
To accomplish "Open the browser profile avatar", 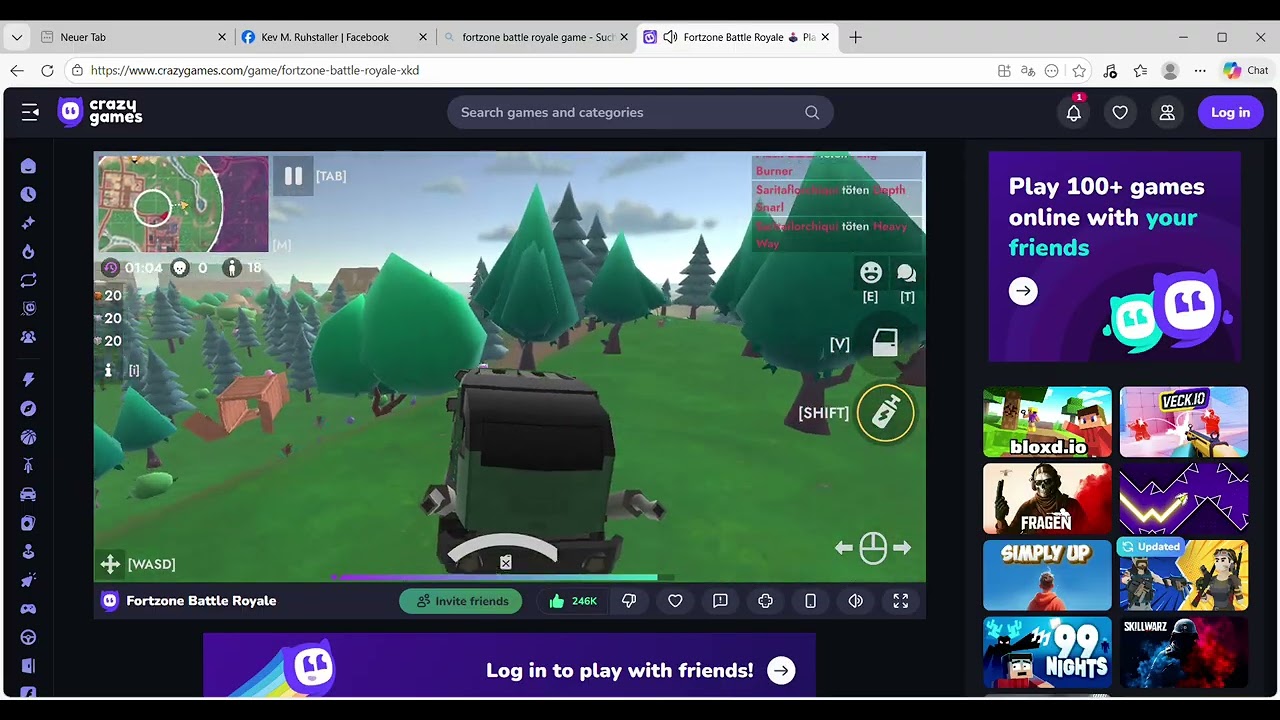I will 1170,71.
